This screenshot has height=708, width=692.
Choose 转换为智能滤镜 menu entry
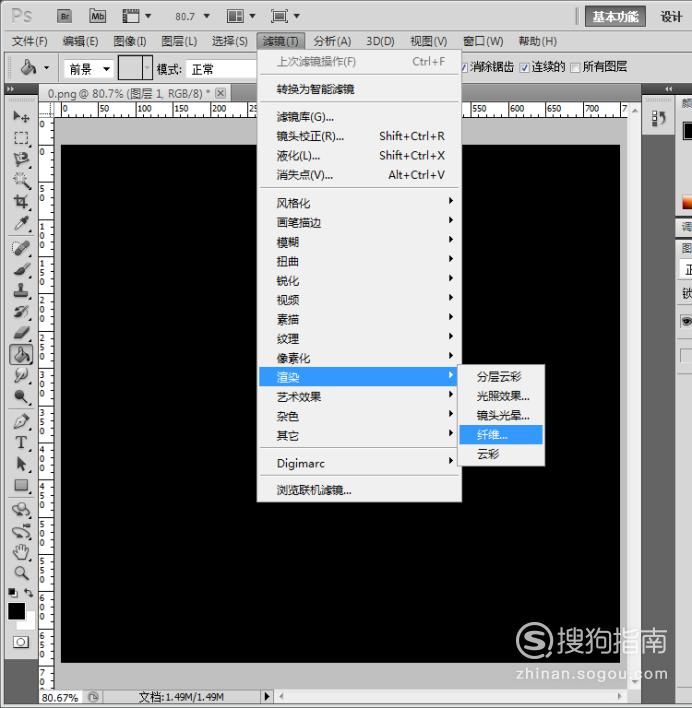(359, 89)
